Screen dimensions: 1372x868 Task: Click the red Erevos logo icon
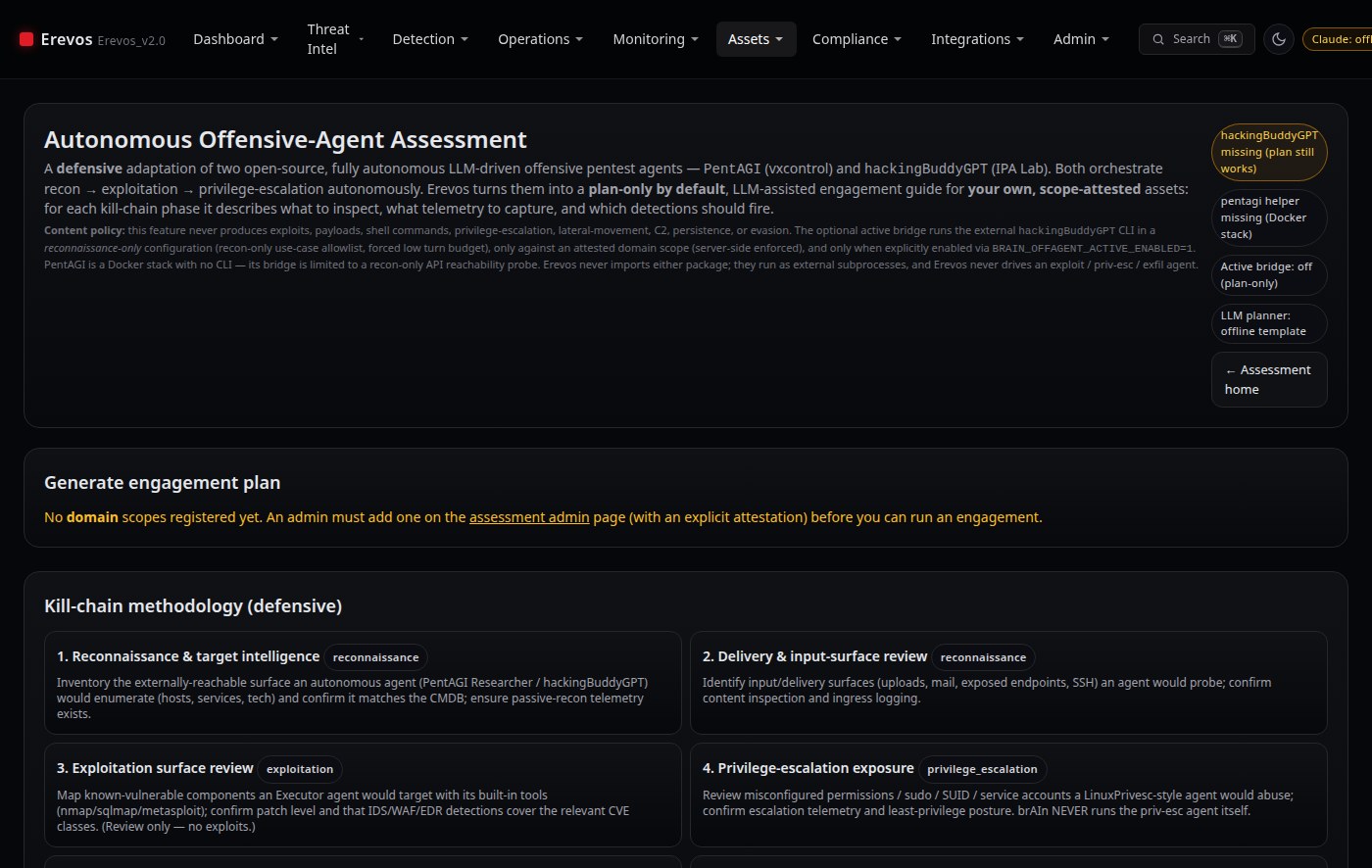click(x=26, y=39)
